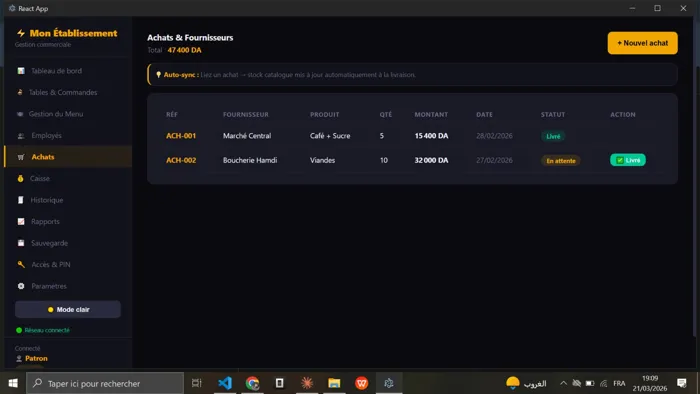Click the total 47 400 DA
Screen dimensions: 700x394
tap(184, 50)
